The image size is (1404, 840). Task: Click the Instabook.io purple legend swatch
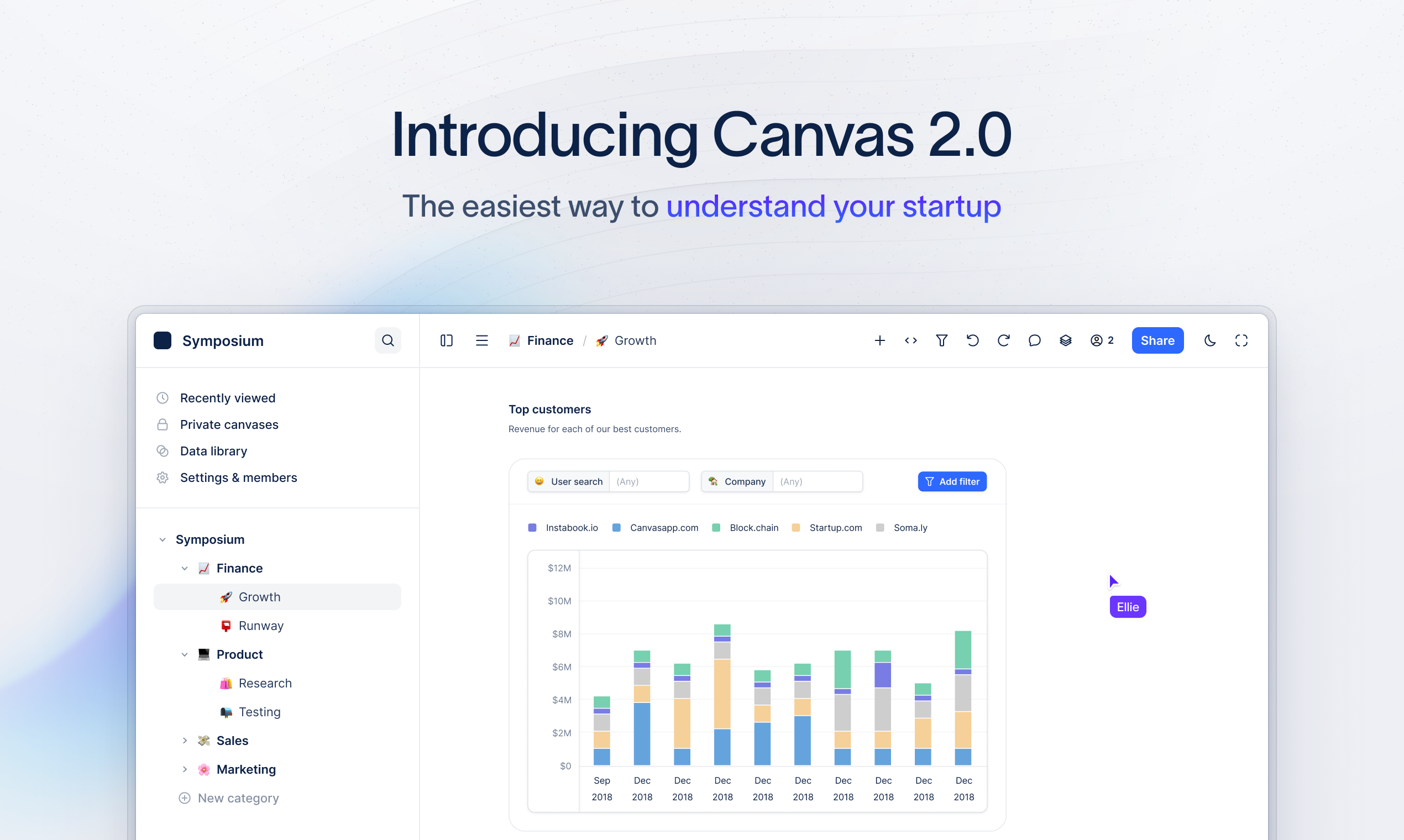tap(532, 528)
